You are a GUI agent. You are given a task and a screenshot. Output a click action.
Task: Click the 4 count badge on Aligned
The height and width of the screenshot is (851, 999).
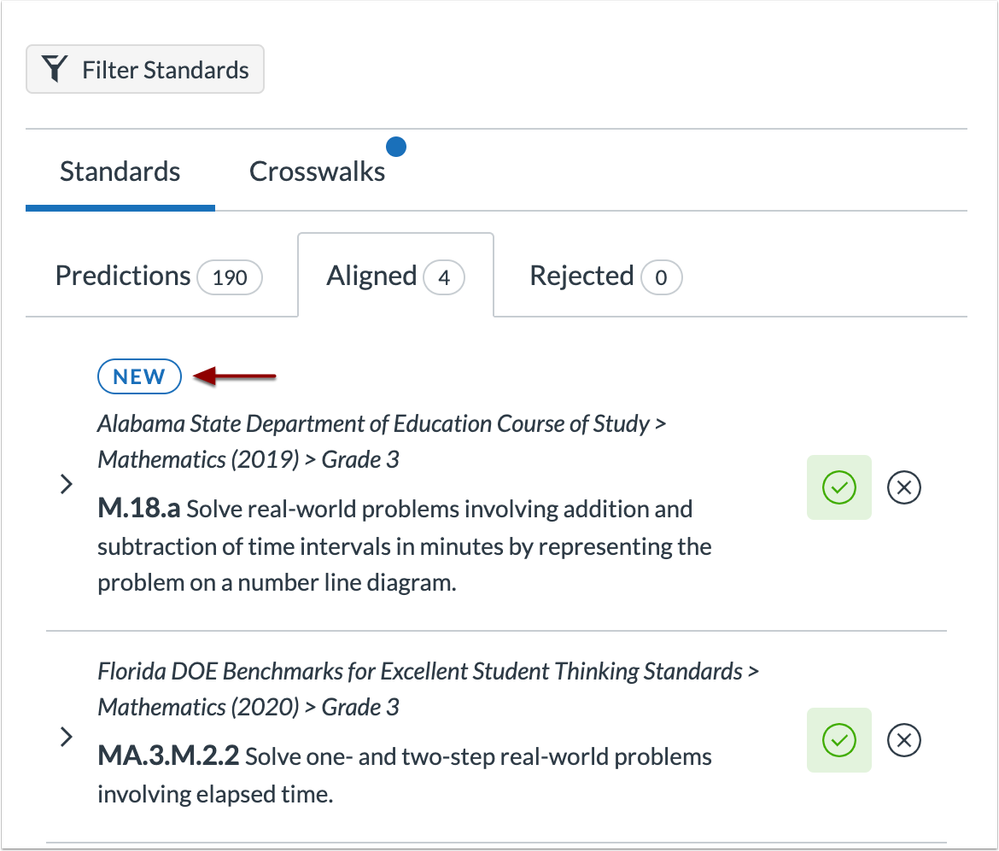pyautogui.click(x=444, y=278)
